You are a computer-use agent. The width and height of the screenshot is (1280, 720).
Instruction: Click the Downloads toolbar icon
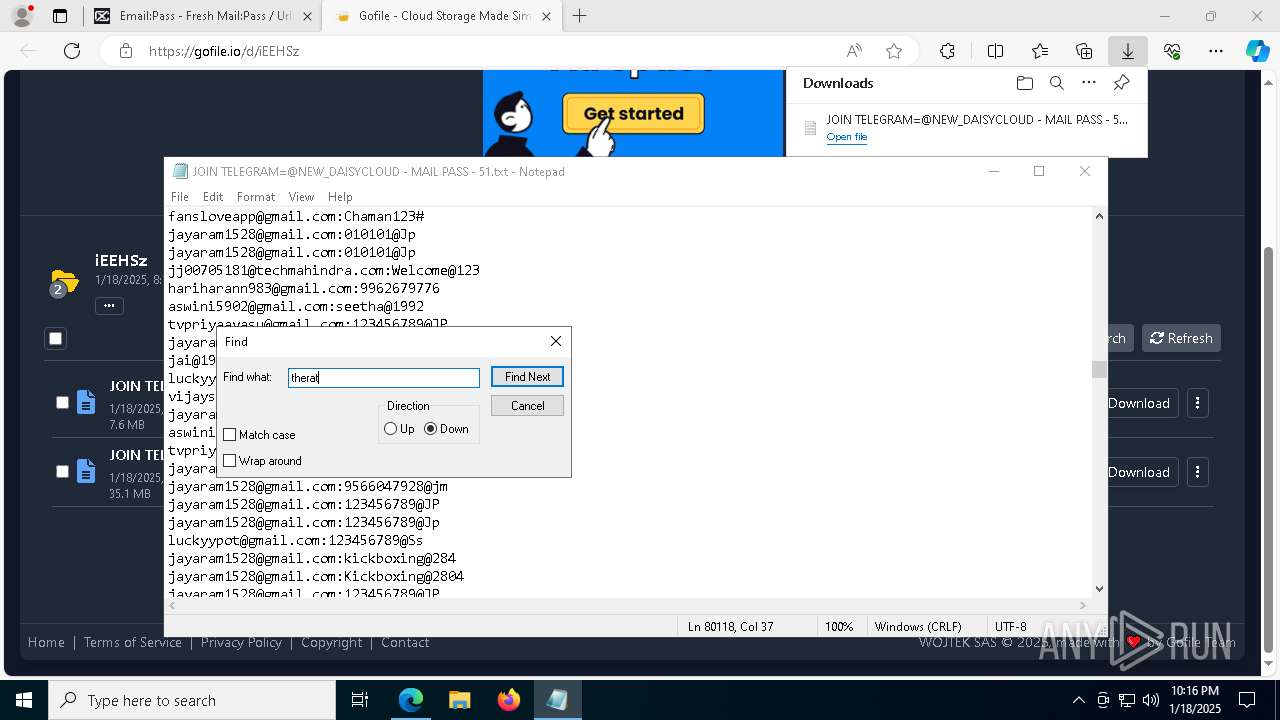pyautogui.click(x=1127, y=51)
